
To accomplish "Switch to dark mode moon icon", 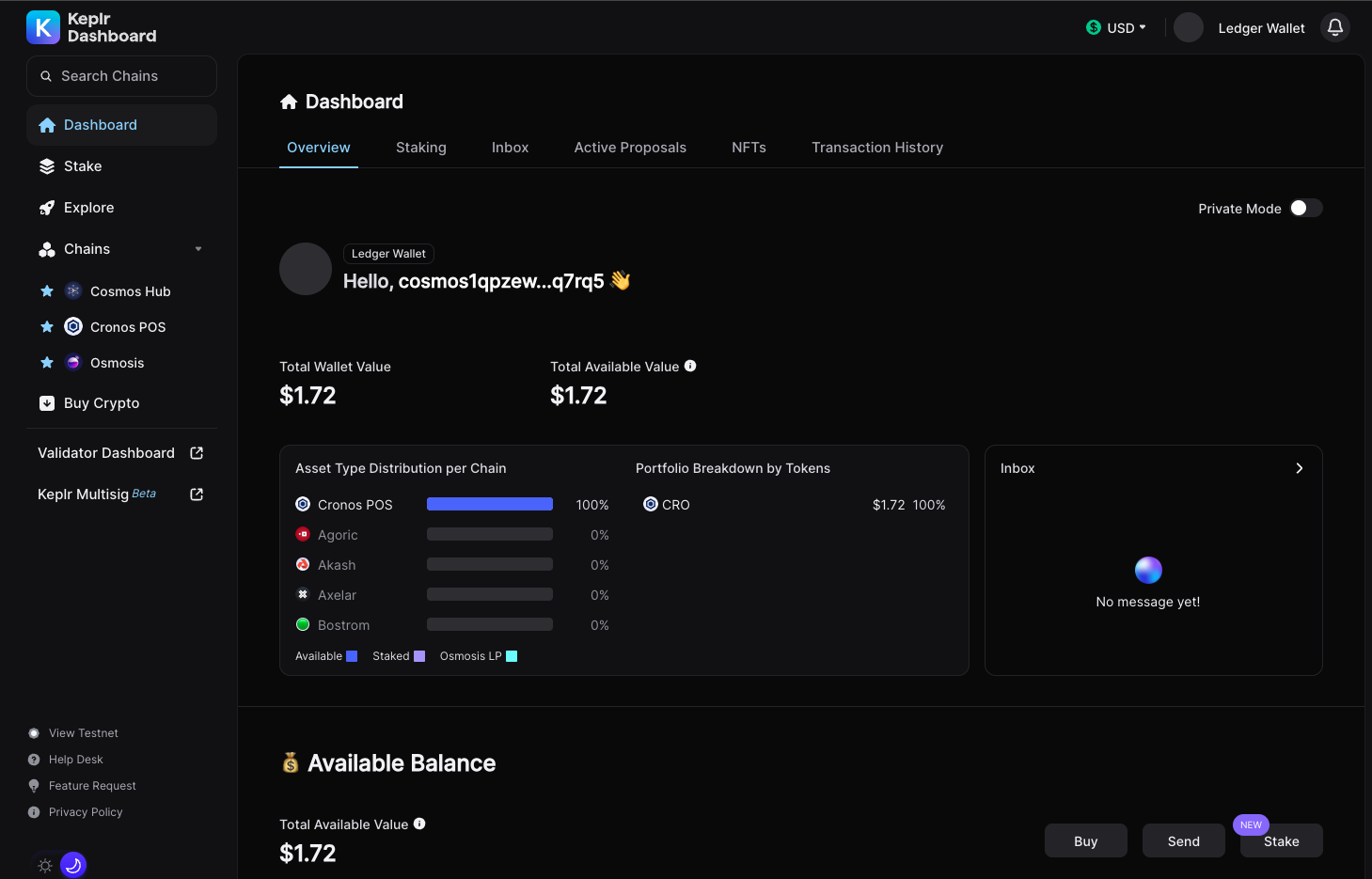I will pyautogui.click(x=73, y=865).
